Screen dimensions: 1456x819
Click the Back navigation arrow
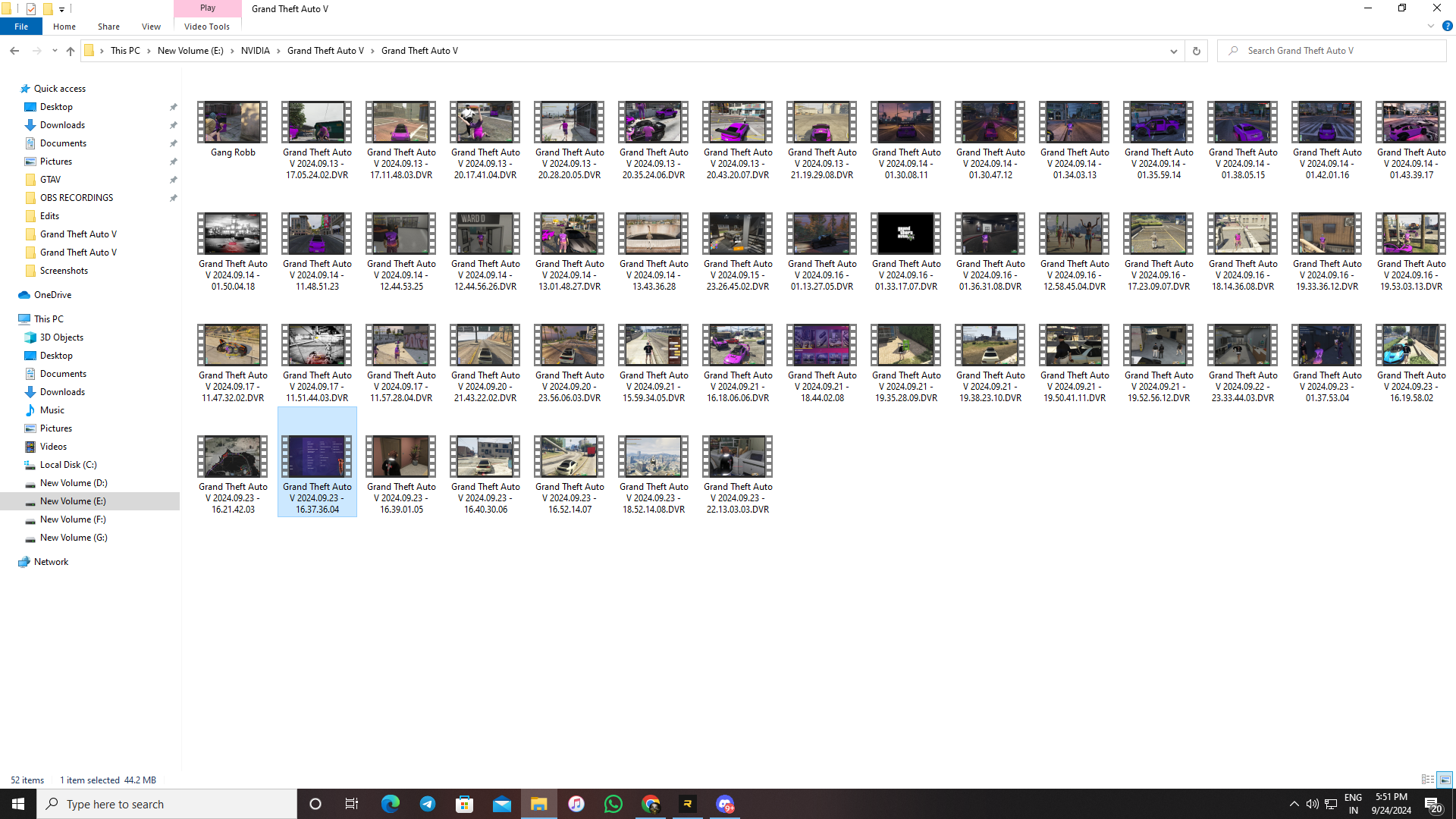(x=14, y=51)
